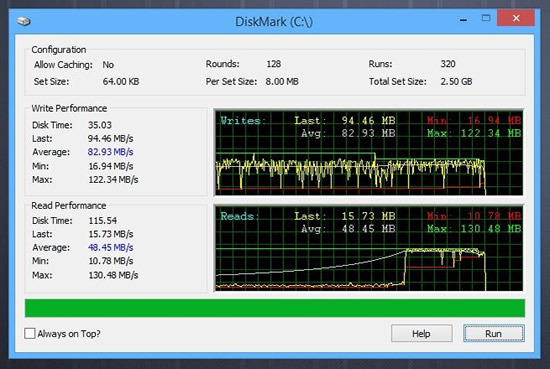The width and height of the screenshot is (550, 369).
Task: Click the Set Size 64.00 KB value
Action: pyautogui.click(x=121, y=81)
